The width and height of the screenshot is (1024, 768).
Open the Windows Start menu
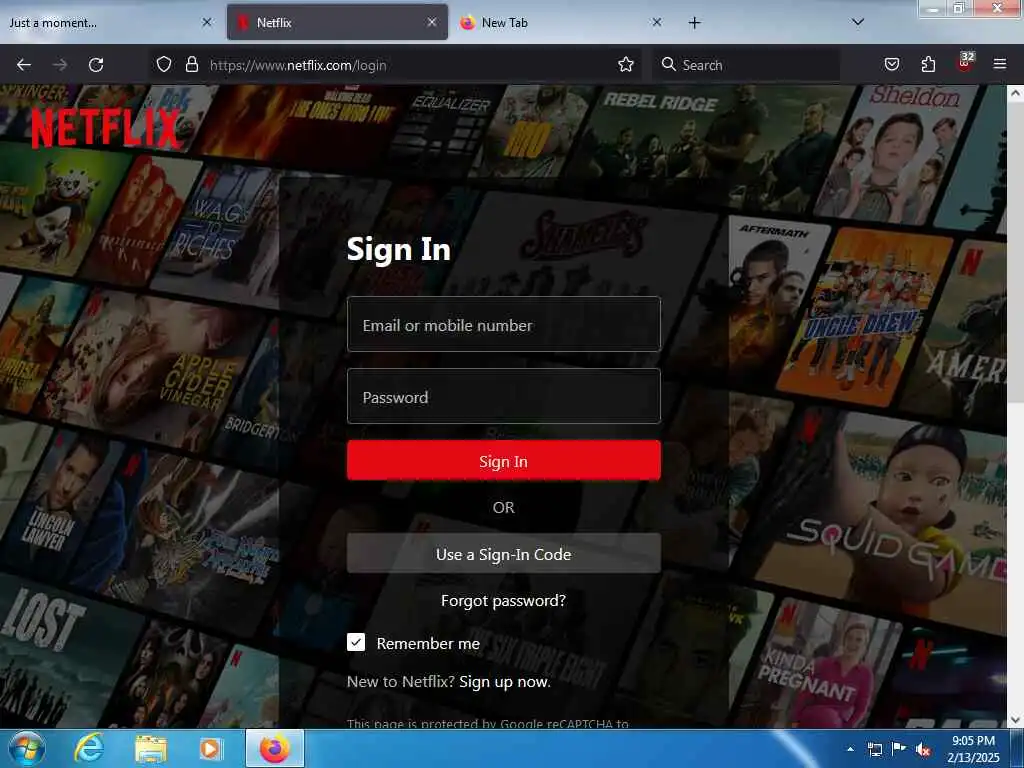[x=27, y=748]
